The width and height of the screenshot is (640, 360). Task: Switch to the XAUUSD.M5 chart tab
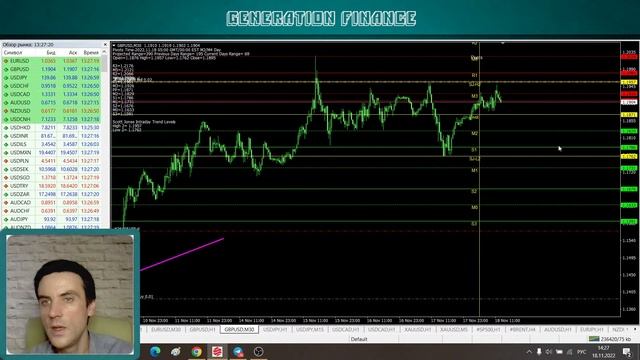(x=453, y=329)
